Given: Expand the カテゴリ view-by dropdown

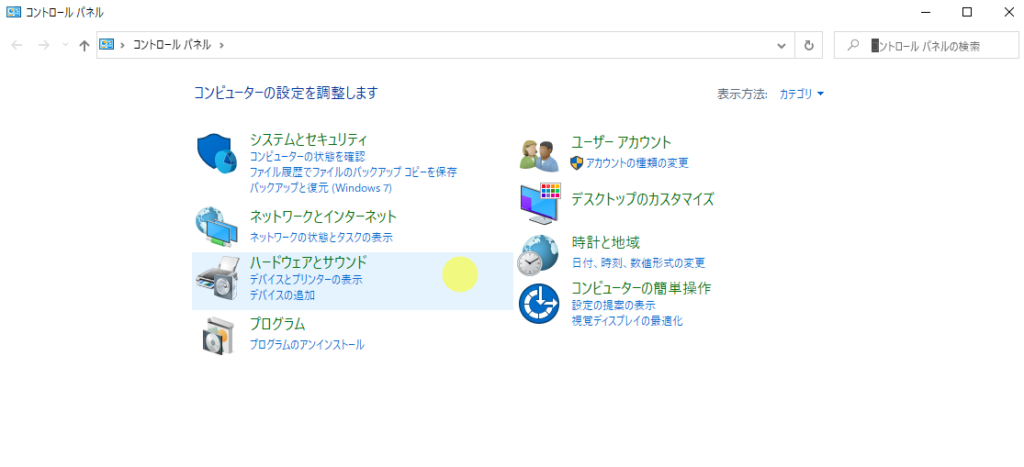Looking at the screenshot, I should coord(802,94).
